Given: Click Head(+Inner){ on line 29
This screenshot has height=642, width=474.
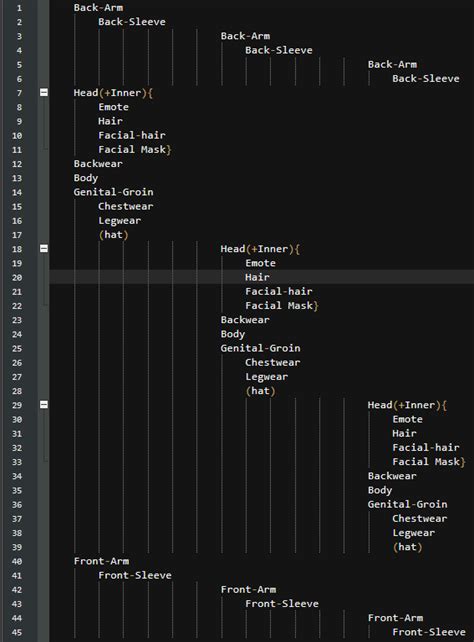Looking at the screenshot, I should point(407,405).
